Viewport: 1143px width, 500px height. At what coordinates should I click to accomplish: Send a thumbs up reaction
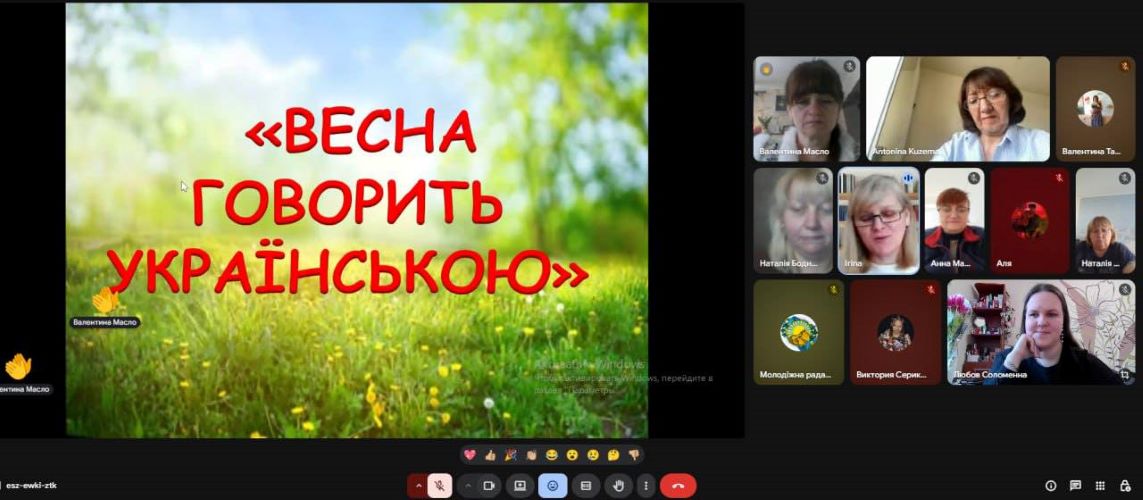(x=490, y=455)
